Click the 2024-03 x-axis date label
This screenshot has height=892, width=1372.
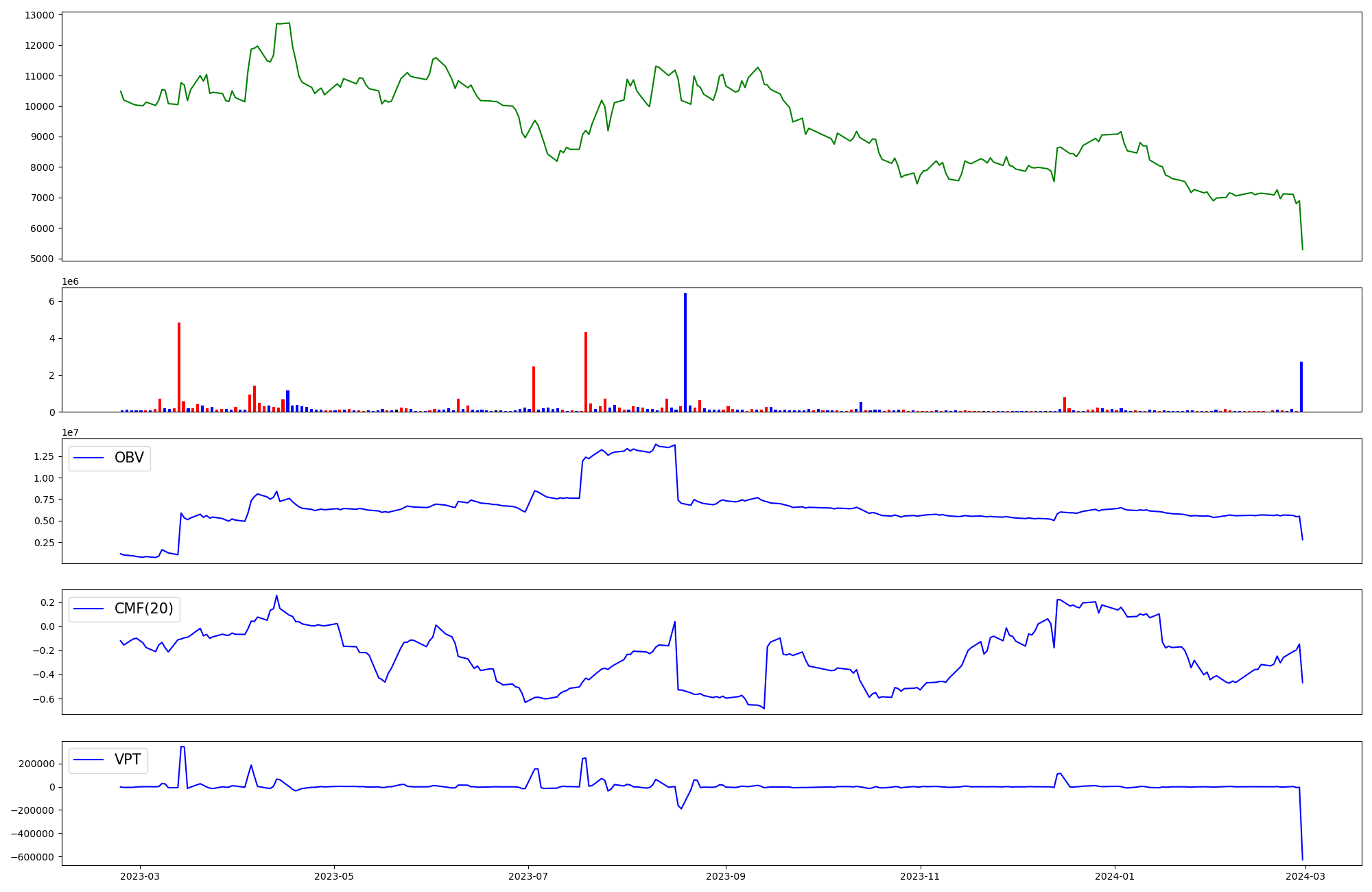(1305, 876)
